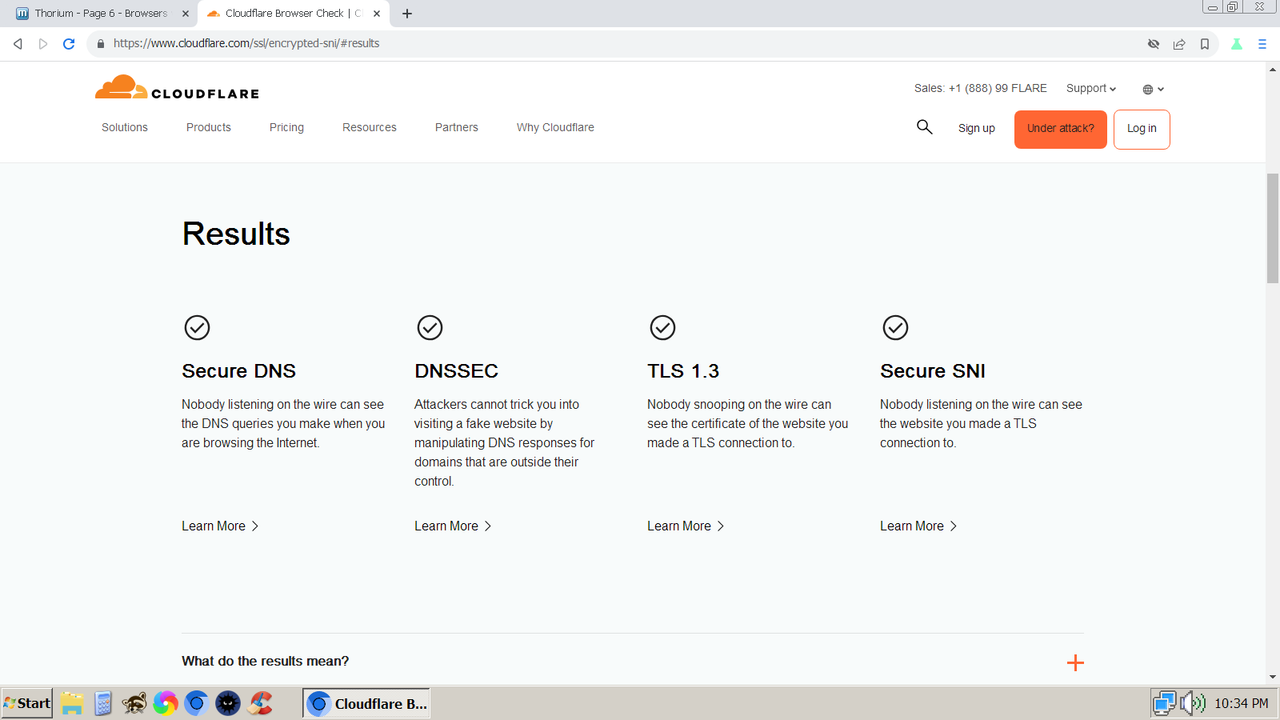Click the volume speaker tray icon
1280x720 pixels.
pyautogui.click(x=1192, y=703)
